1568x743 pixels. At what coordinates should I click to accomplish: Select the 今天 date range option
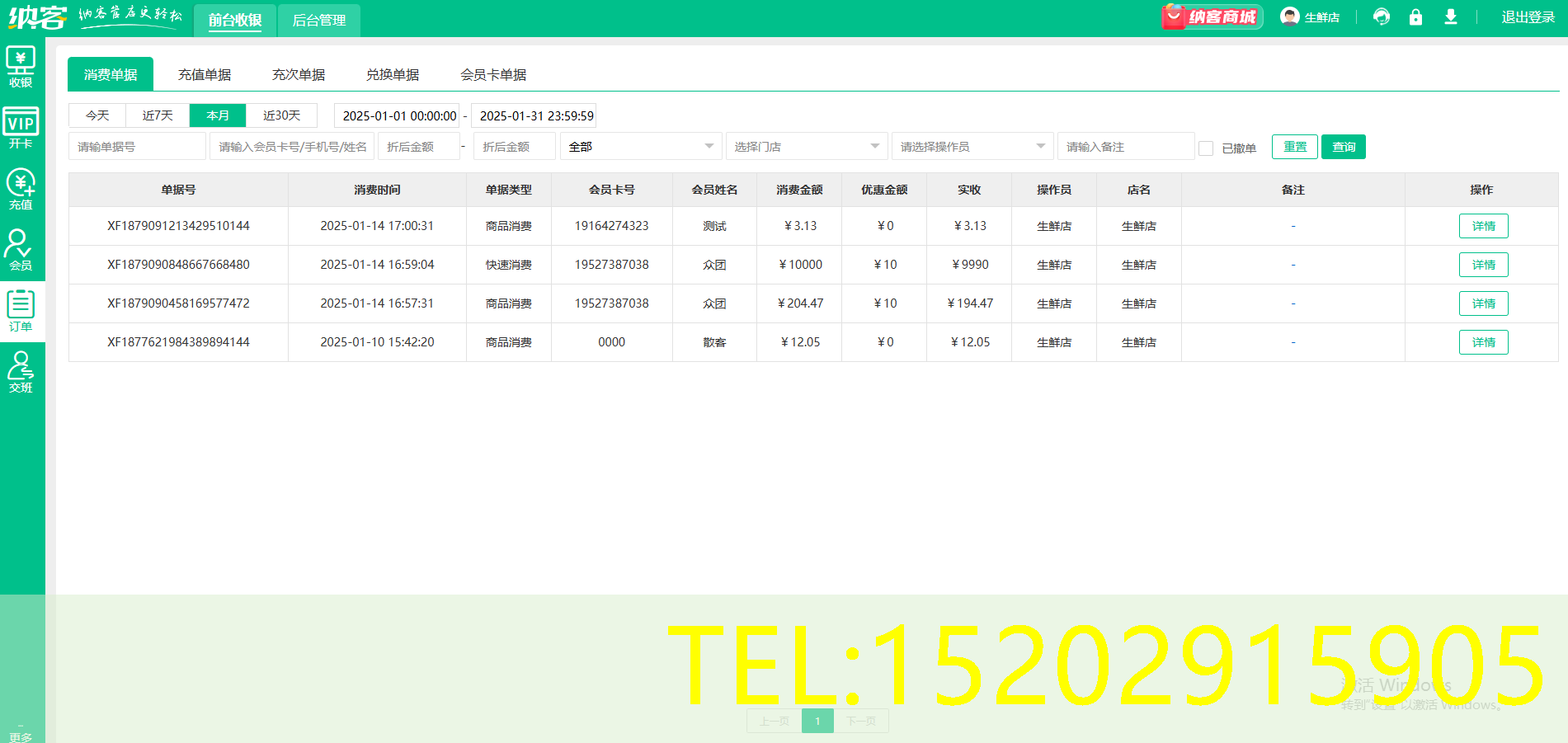click(97, 115)
